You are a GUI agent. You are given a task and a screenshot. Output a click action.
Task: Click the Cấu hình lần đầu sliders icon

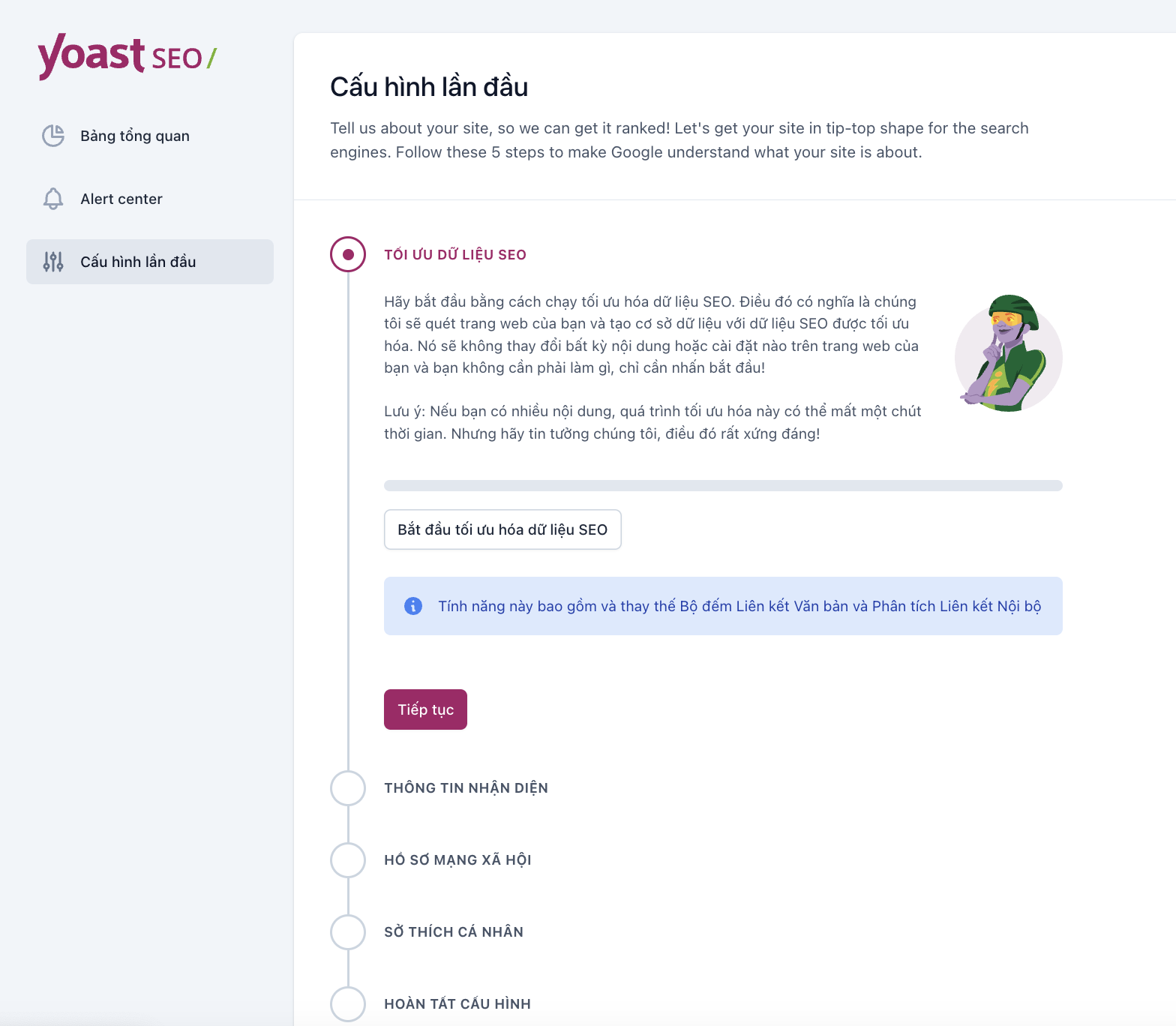pyautogui.click(x=53, y=262)
